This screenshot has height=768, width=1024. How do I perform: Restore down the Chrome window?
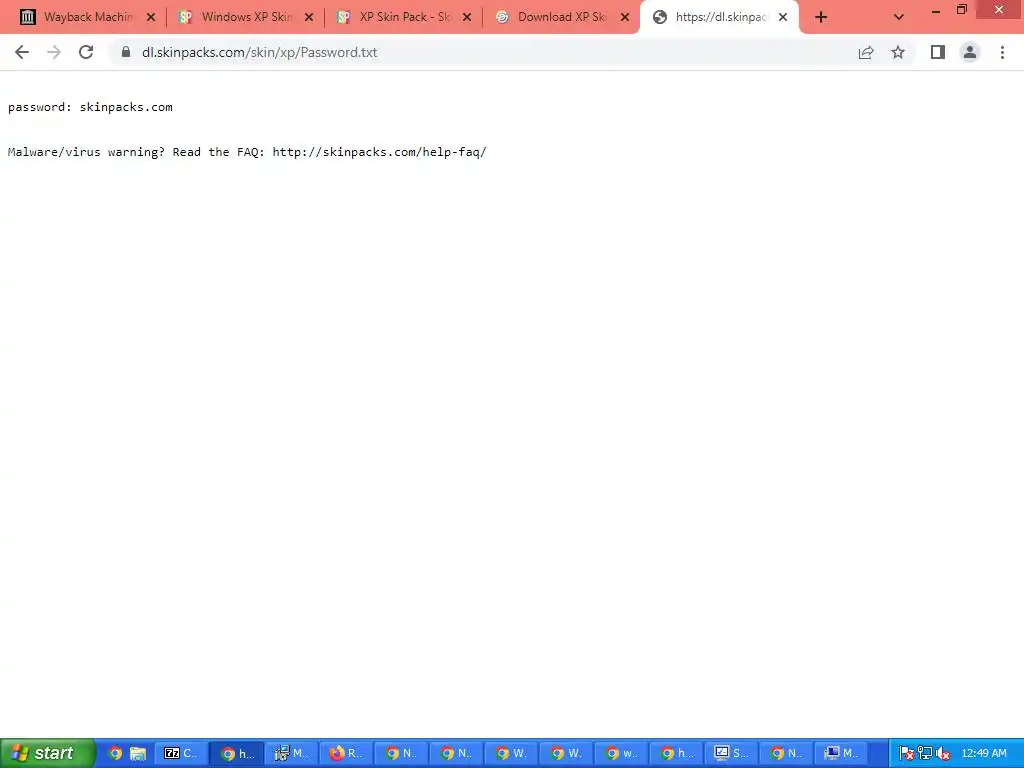(x=961, y=10)
